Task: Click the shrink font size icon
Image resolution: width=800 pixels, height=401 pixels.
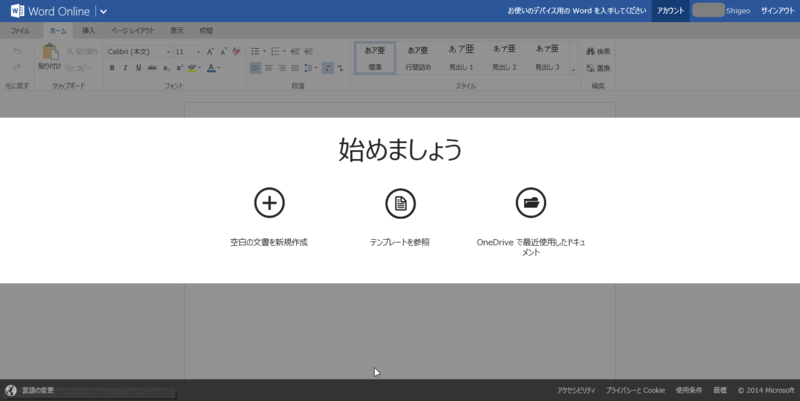Action: click(x=223, y=52)
